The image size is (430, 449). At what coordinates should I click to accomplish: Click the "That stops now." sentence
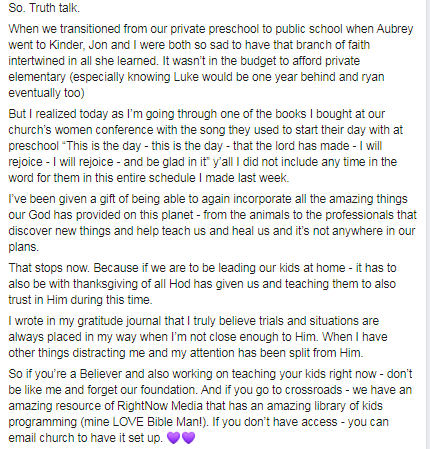(x=49, y=268)
